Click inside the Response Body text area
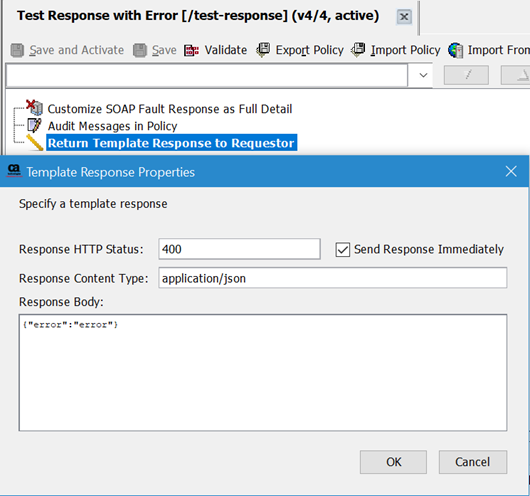 263,372
